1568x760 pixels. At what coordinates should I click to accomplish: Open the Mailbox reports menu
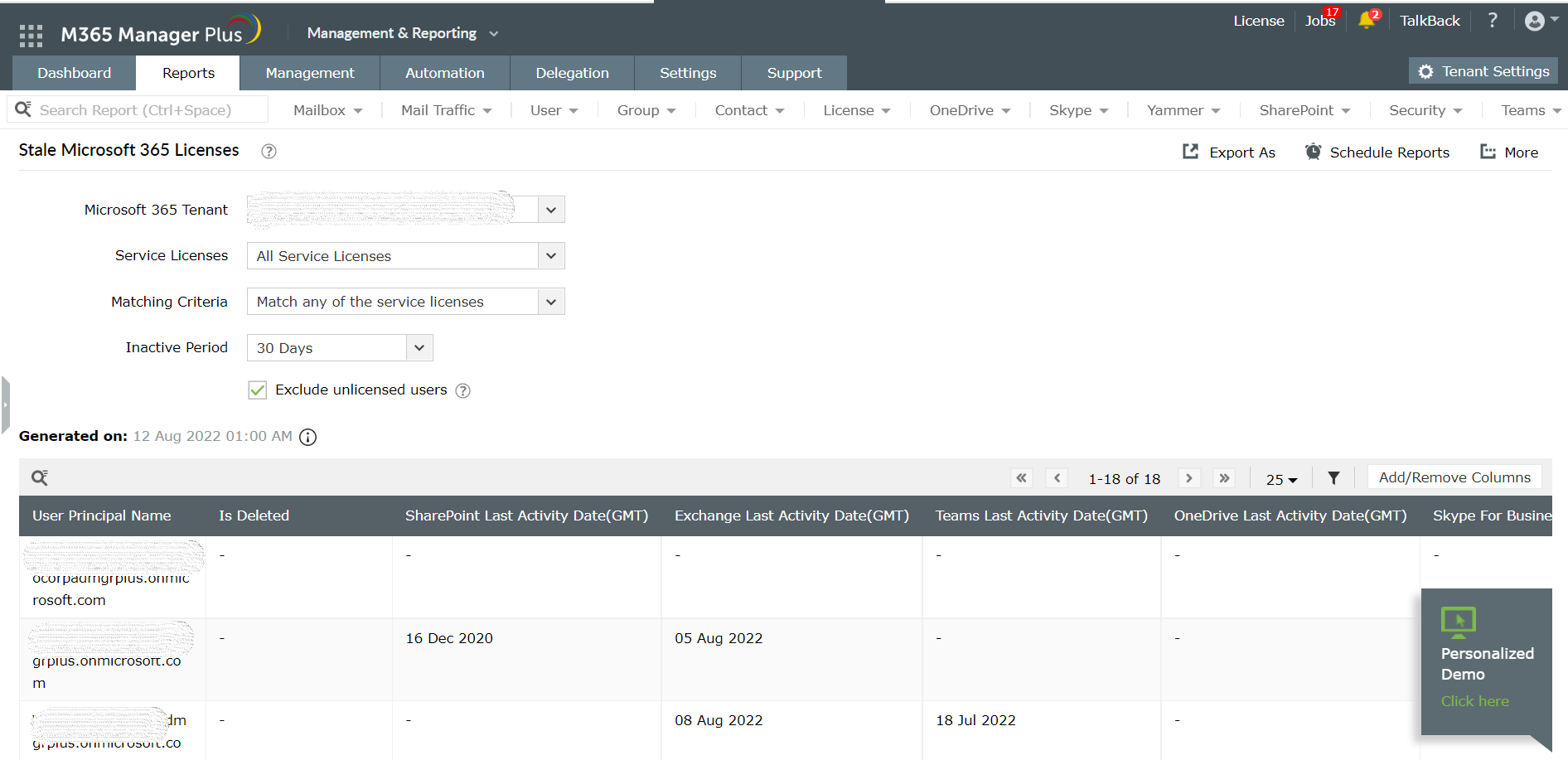(x=328, y=110)
